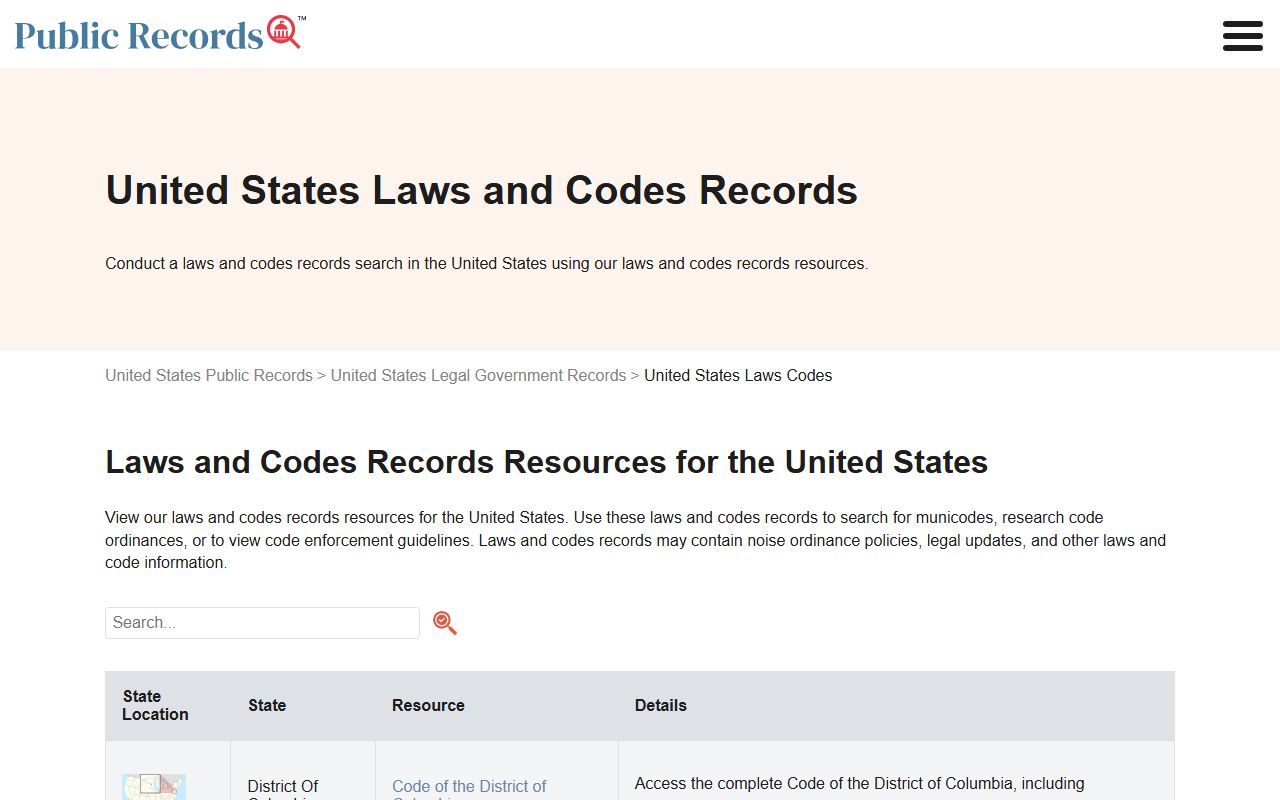Open the Code of the District link

(x=469, y=787)
